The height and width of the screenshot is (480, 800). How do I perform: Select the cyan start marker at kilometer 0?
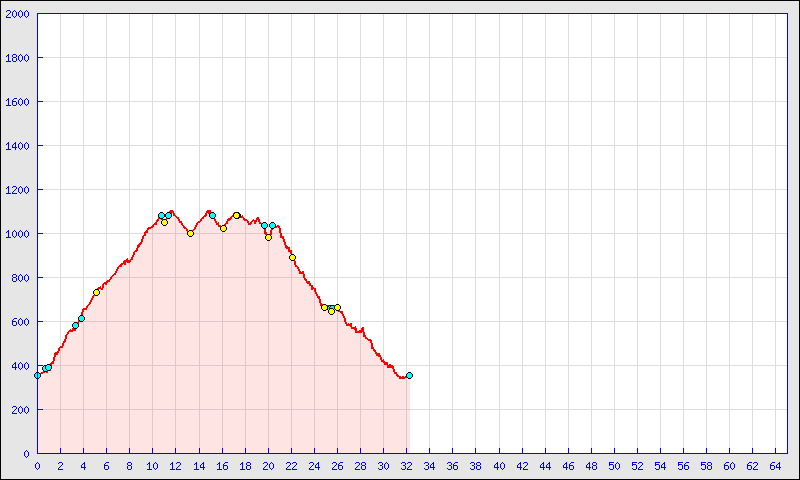click(37, 375)
